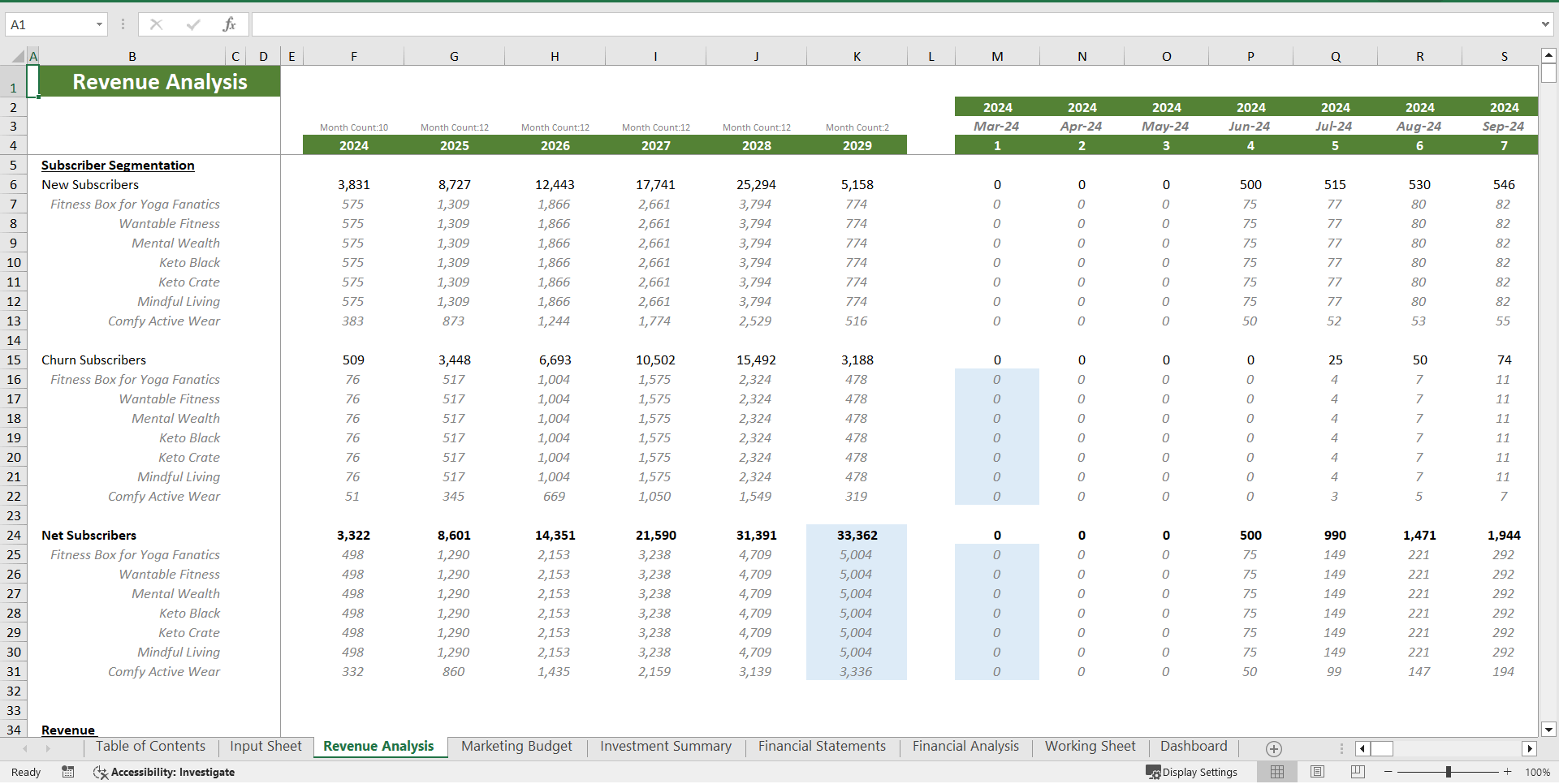Click the Mar-24 month header cell
Viewport: 1559px width, 784px height.
997,126
